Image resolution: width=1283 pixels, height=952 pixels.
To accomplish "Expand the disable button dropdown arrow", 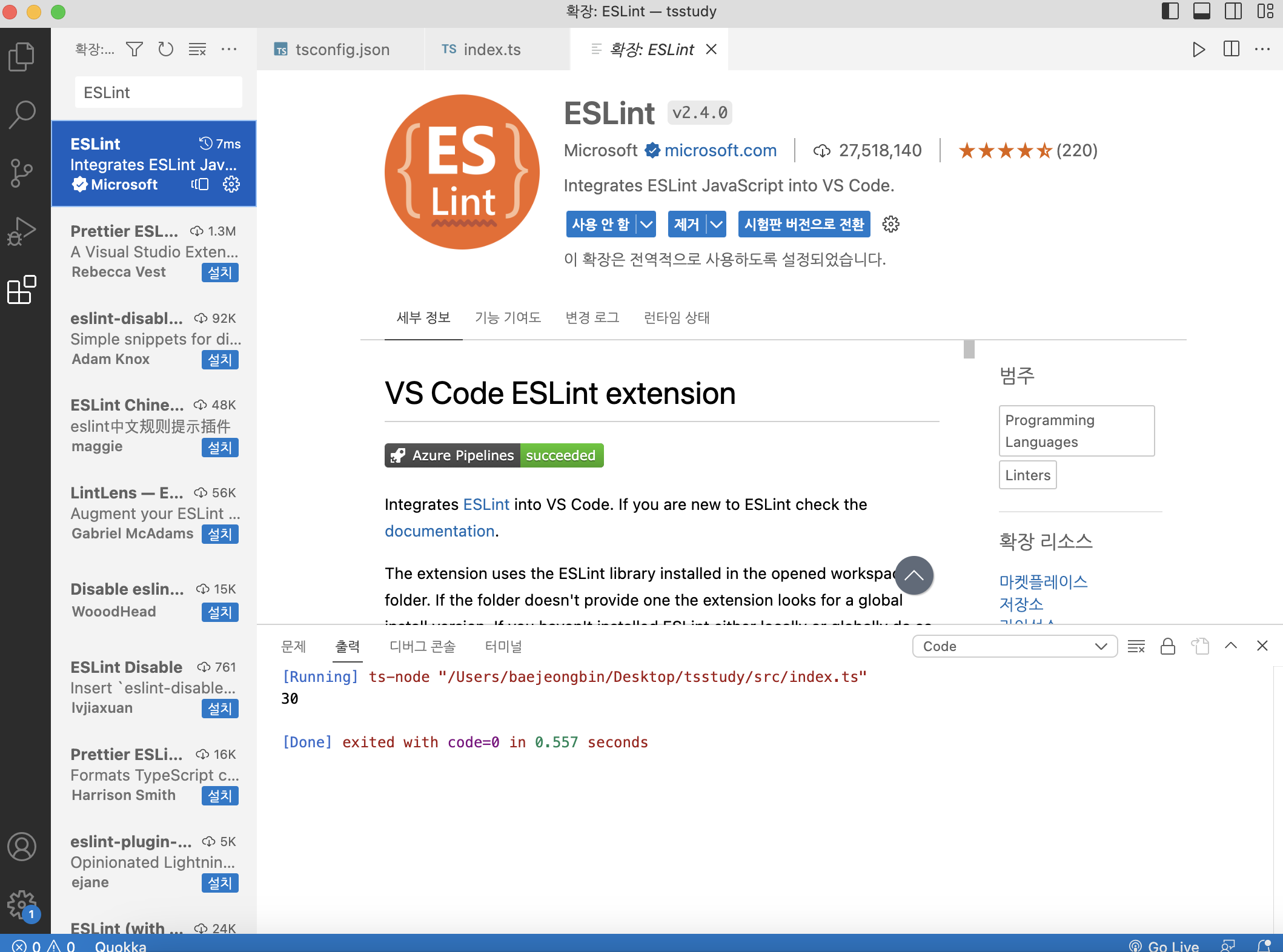I will (x=646, y=225).
